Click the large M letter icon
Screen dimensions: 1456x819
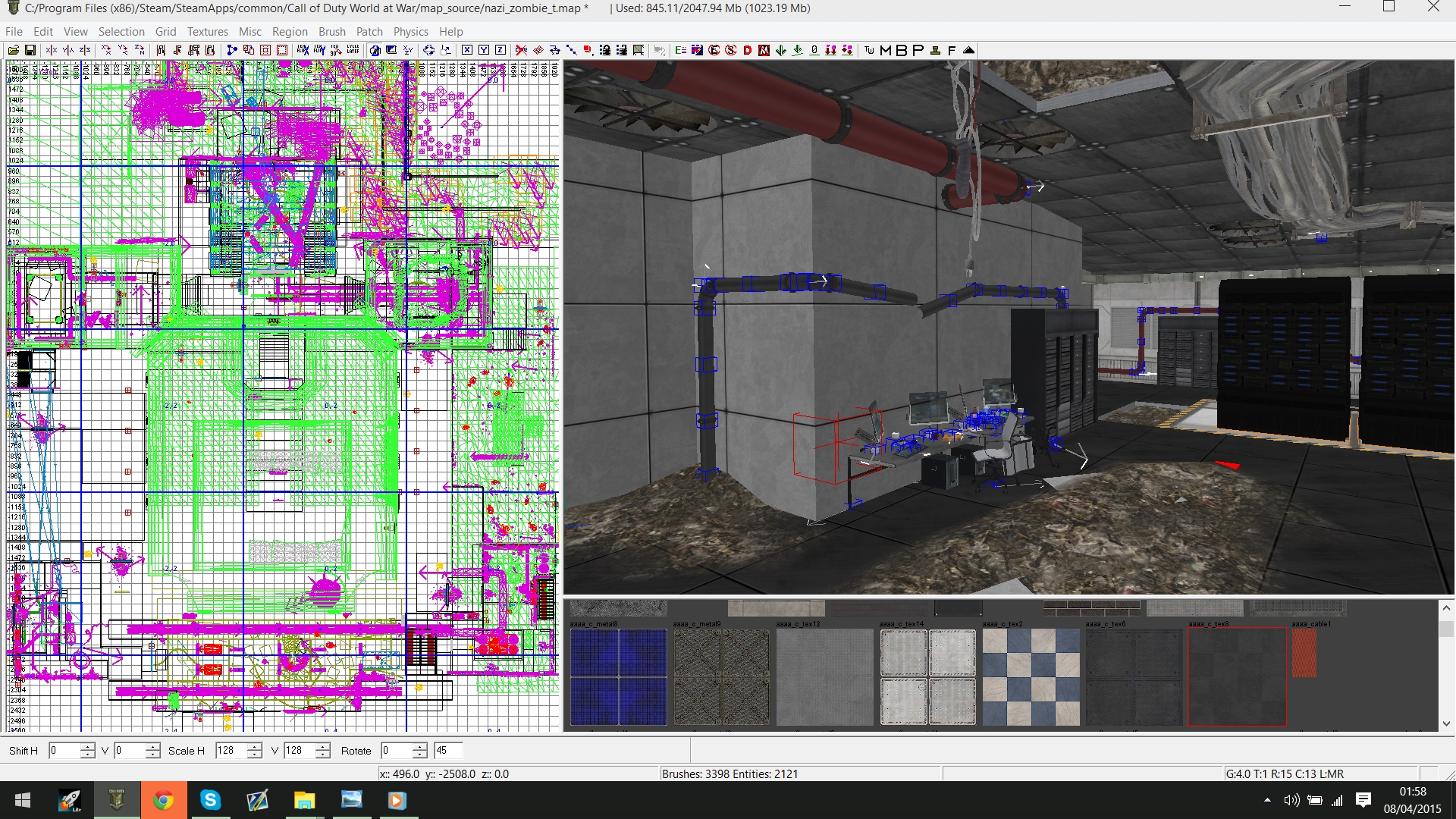886,50
